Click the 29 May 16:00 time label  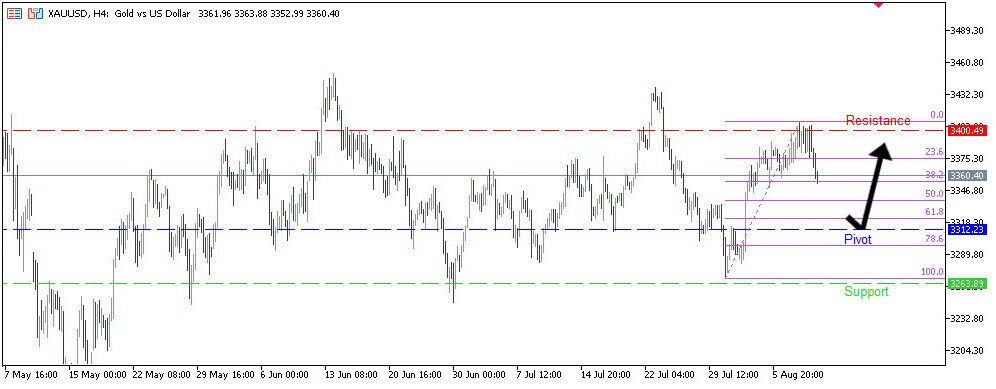224,376
